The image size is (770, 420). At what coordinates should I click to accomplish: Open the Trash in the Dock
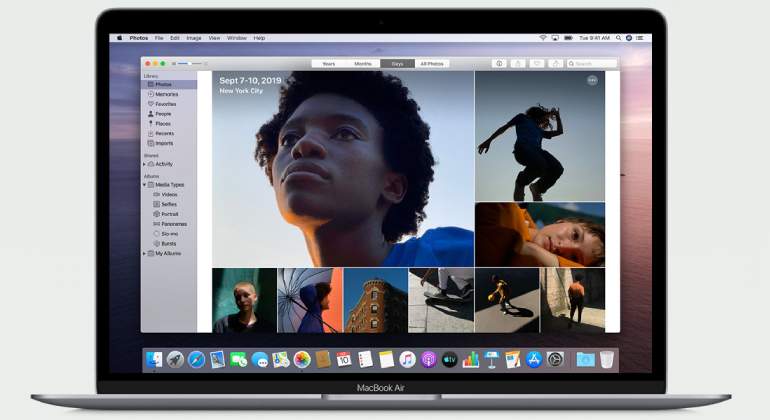click(607, 360)
